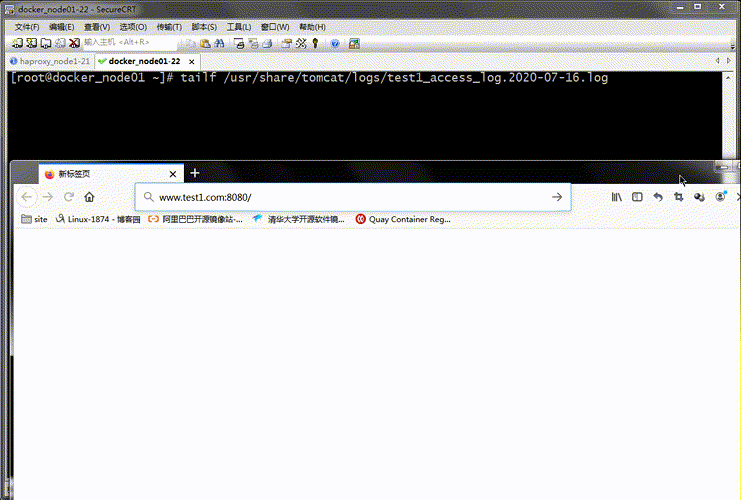Minimize the SecureCRT window
This screenshot has height=500, width=741.
[681, 7]
